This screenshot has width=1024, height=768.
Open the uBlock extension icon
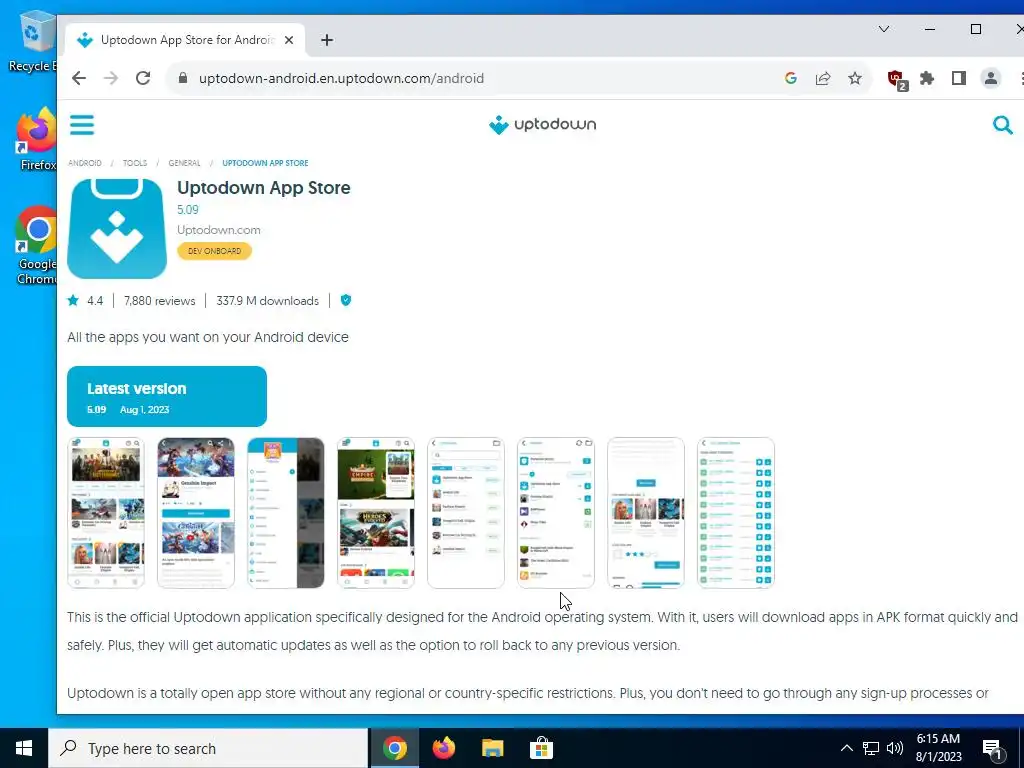[x=897, y=80]
